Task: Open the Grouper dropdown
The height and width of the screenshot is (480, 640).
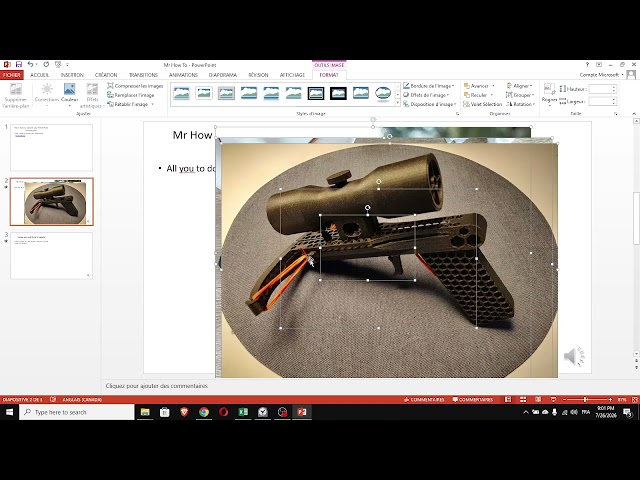Action: click(x=520, y=95)
